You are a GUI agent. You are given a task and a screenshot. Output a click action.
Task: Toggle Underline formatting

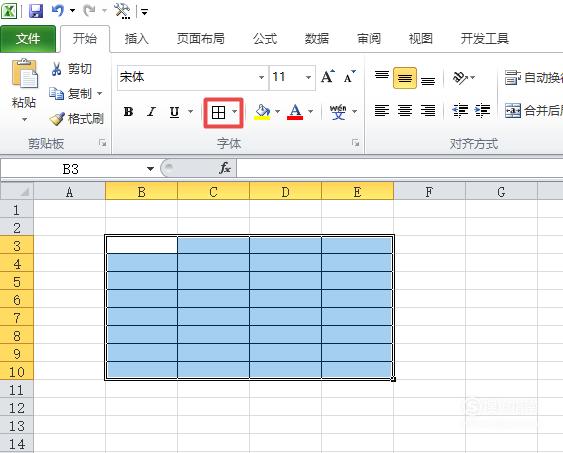coord(175,112)
